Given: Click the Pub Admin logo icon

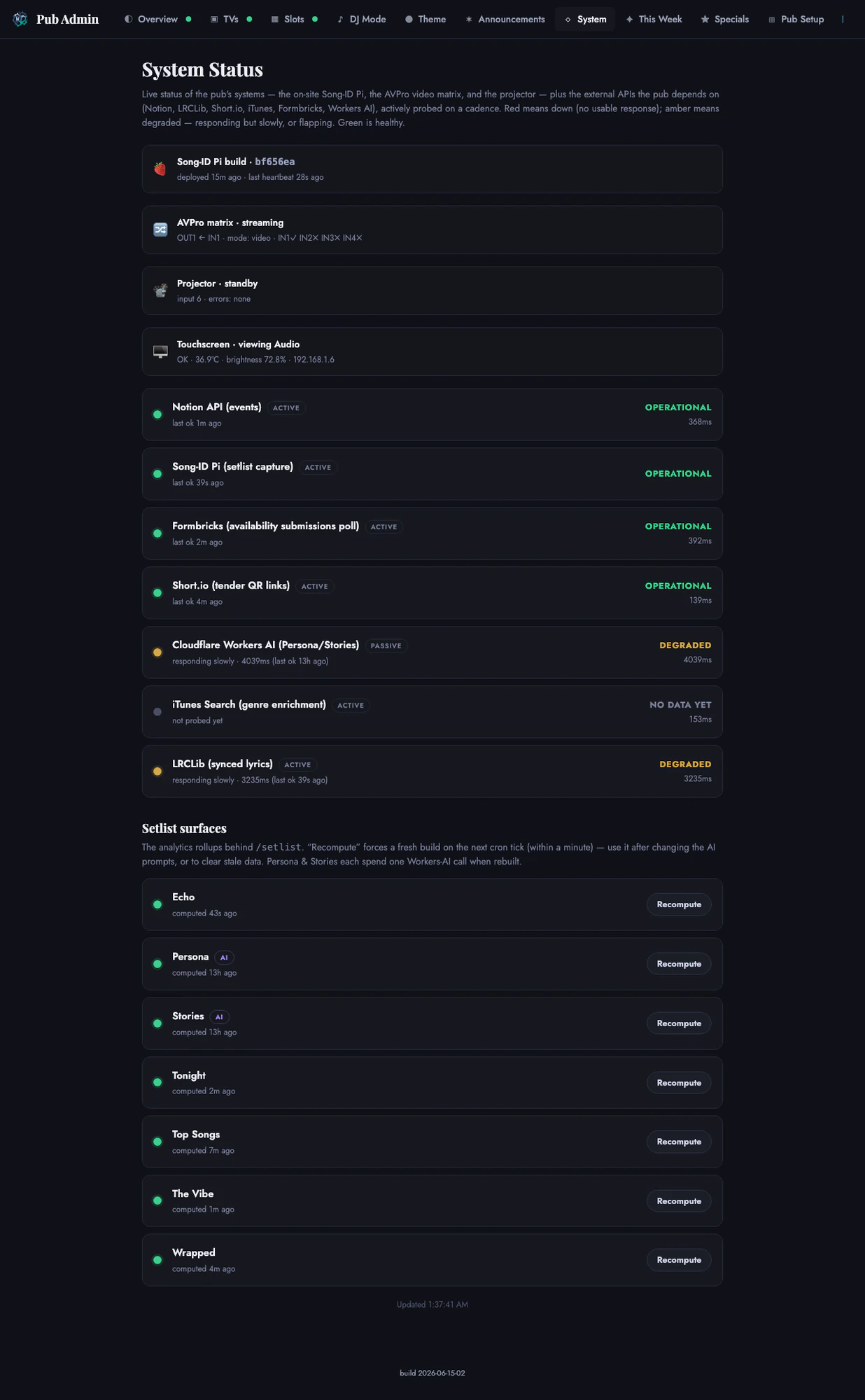Looking at the screenshot, I should [x=20, y=19].
